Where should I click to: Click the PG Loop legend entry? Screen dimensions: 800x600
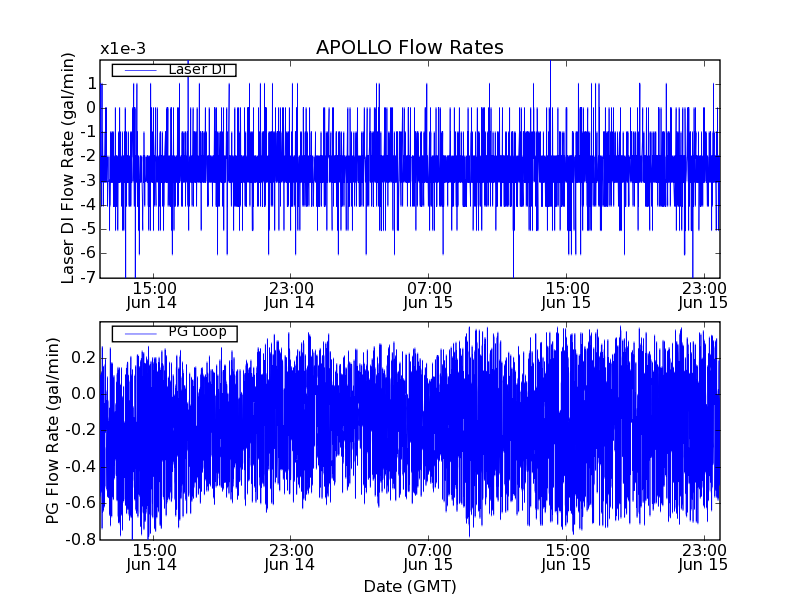tap(174, 333)
